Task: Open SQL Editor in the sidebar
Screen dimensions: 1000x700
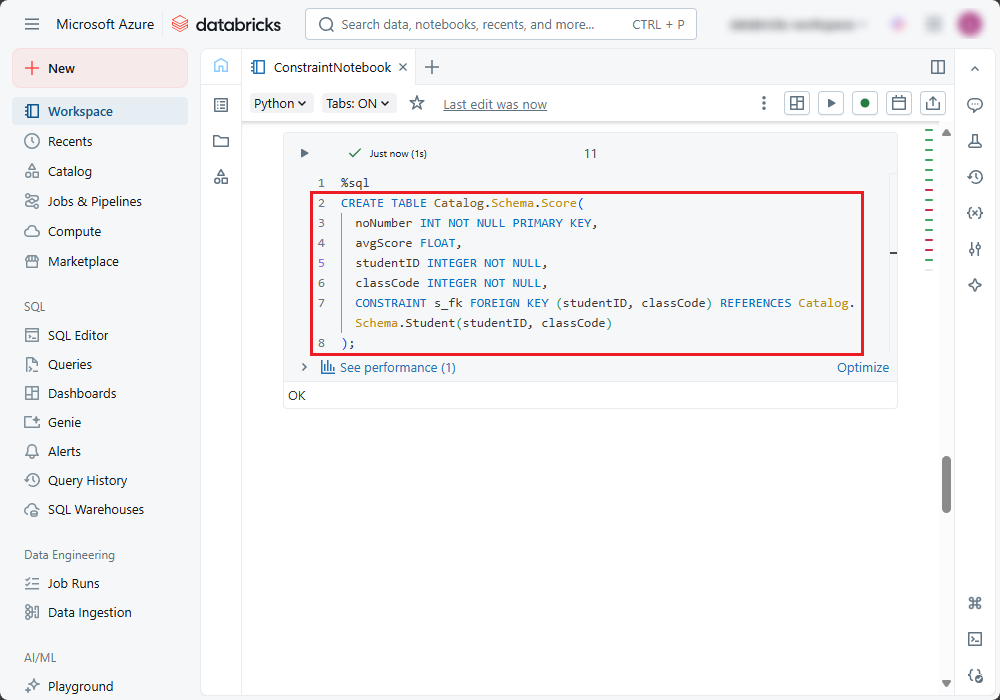Action: (78, 335)
